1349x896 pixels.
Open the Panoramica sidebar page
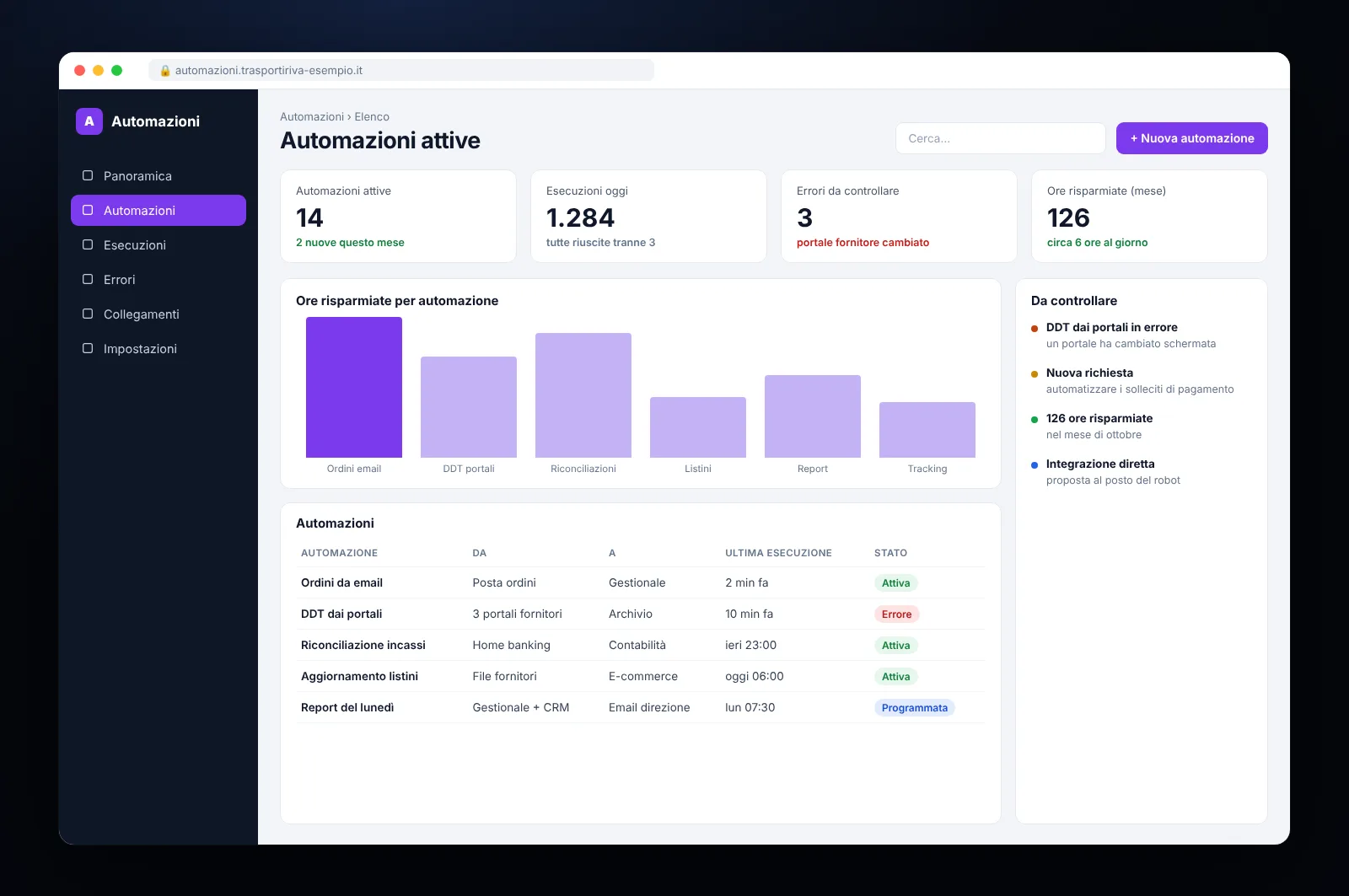159,176
